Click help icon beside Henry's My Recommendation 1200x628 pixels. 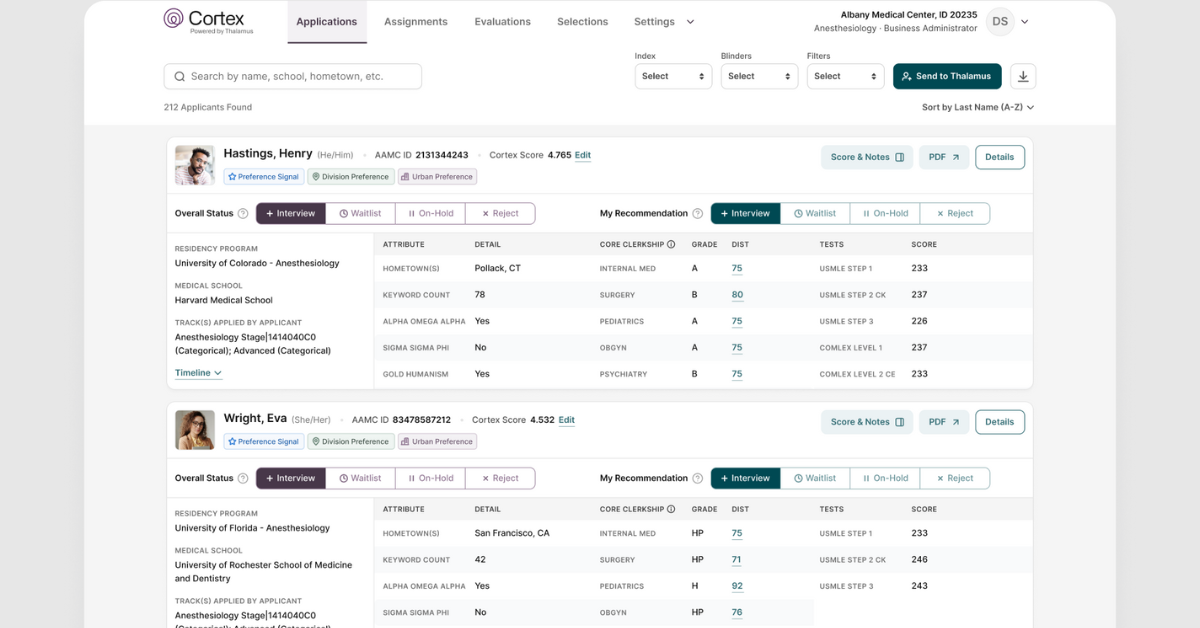(x=697, y=213)
